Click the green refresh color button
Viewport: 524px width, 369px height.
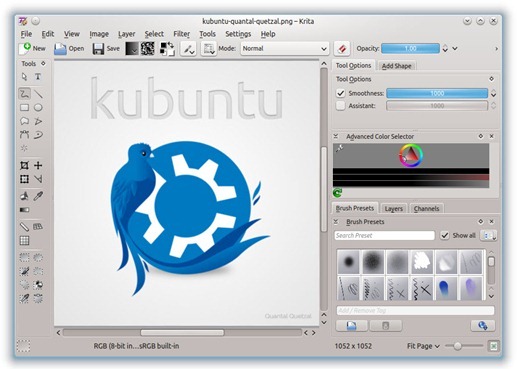(338, 193)
